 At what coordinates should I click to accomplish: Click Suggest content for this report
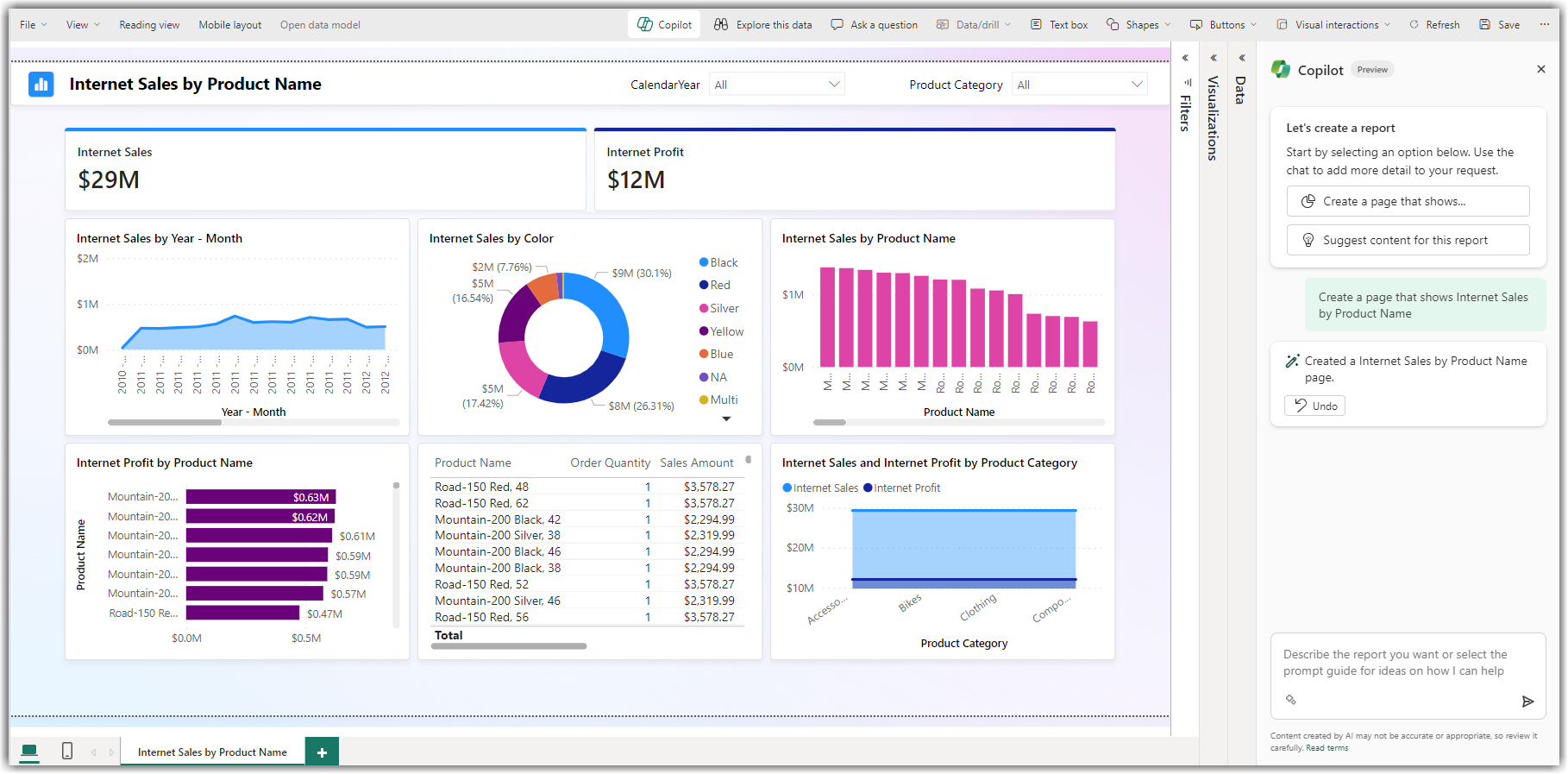tap(1408, 240)
